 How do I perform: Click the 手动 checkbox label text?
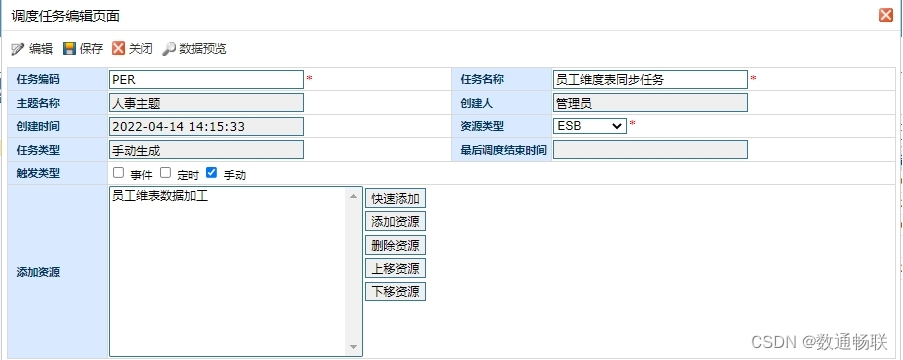[235, 175]
